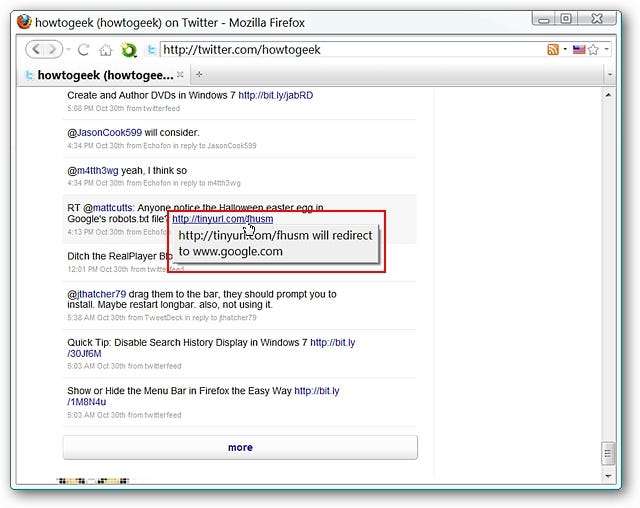Subscribe via the orange RSS feed icon
The height and width of the screenshot is (508, 640).
(x=553, y=50)
